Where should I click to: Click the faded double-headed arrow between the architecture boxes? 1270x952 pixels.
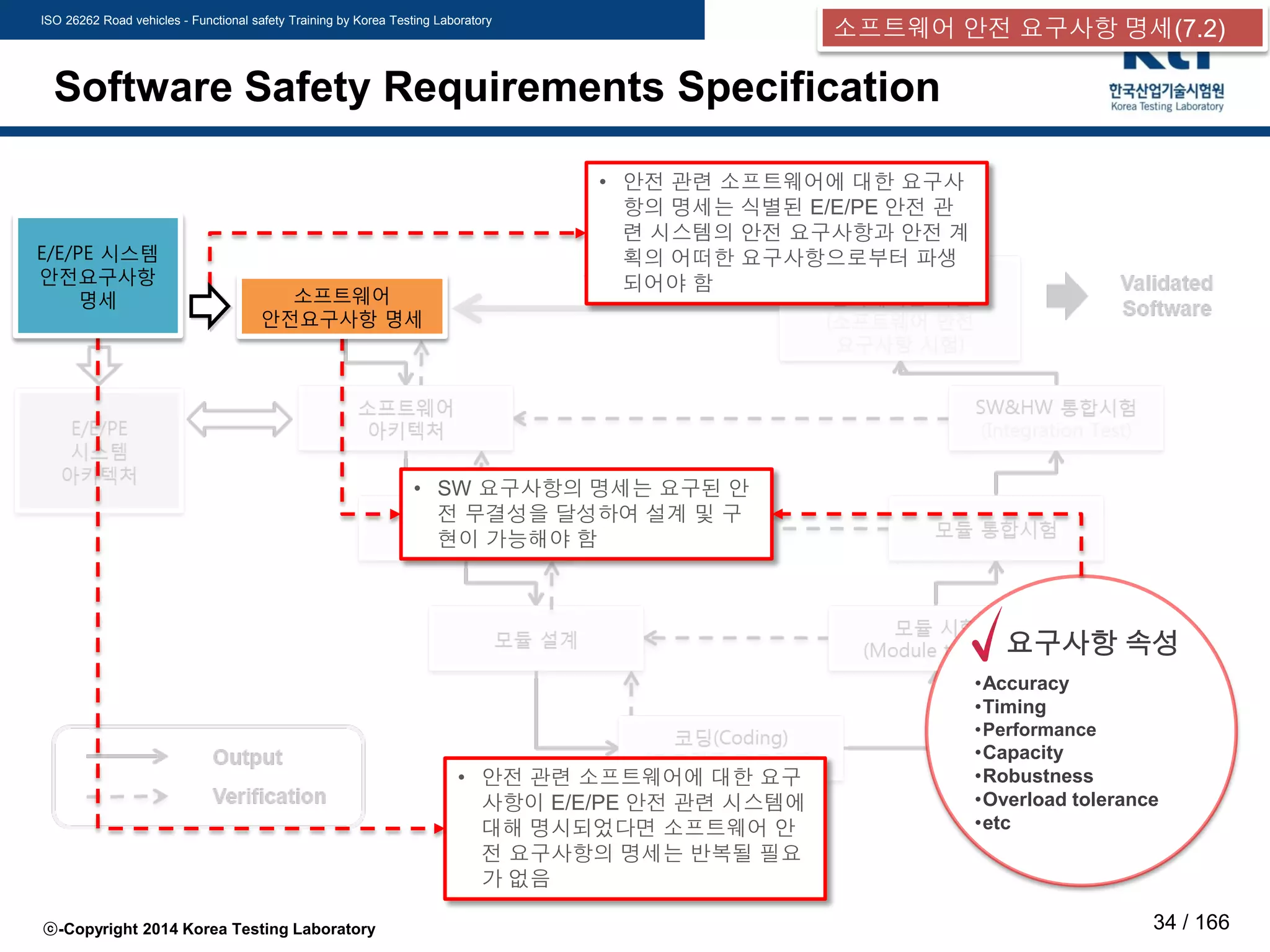239,419
